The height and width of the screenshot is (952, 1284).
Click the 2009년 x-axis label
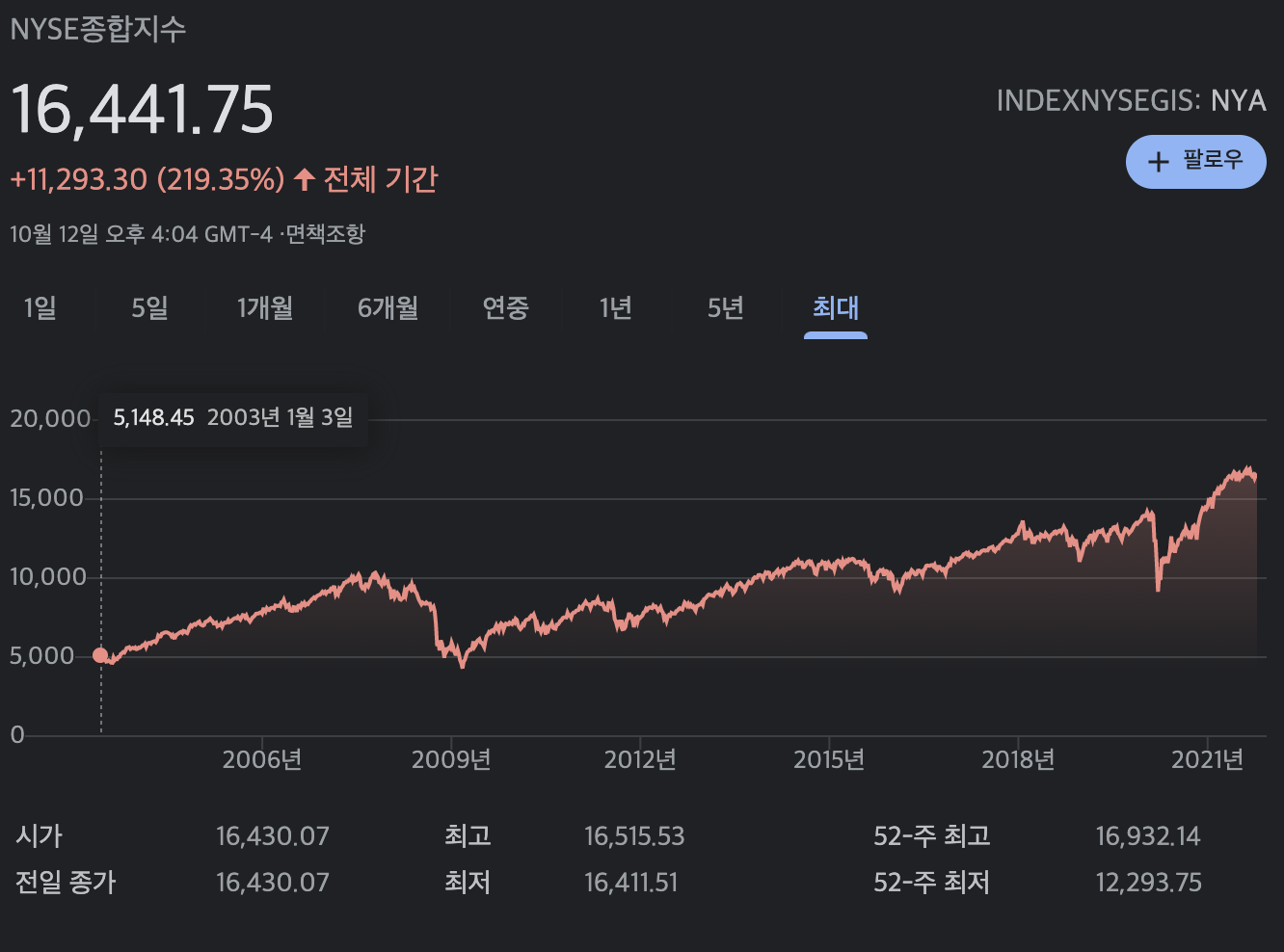tap(451, 760)
